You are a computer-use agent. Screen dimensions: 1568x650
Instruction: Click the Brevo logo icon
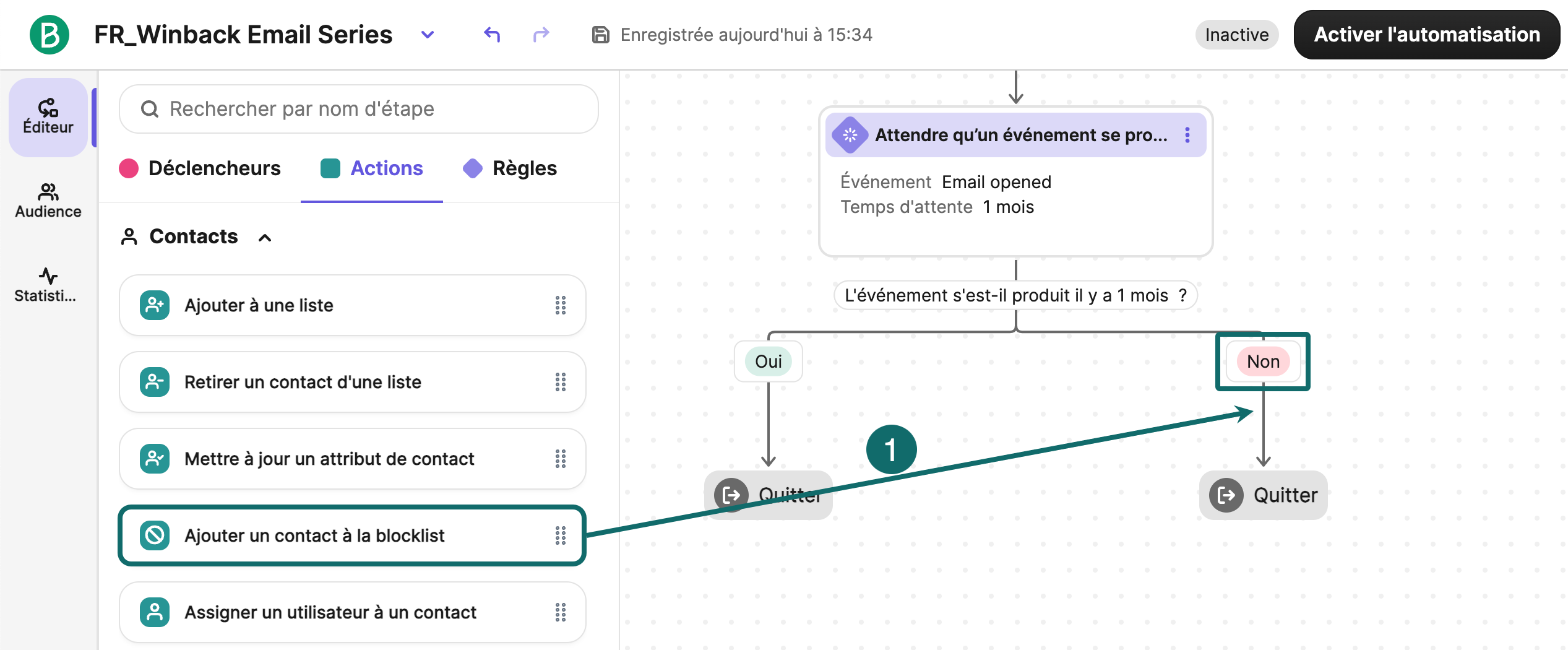pos(50,35)
